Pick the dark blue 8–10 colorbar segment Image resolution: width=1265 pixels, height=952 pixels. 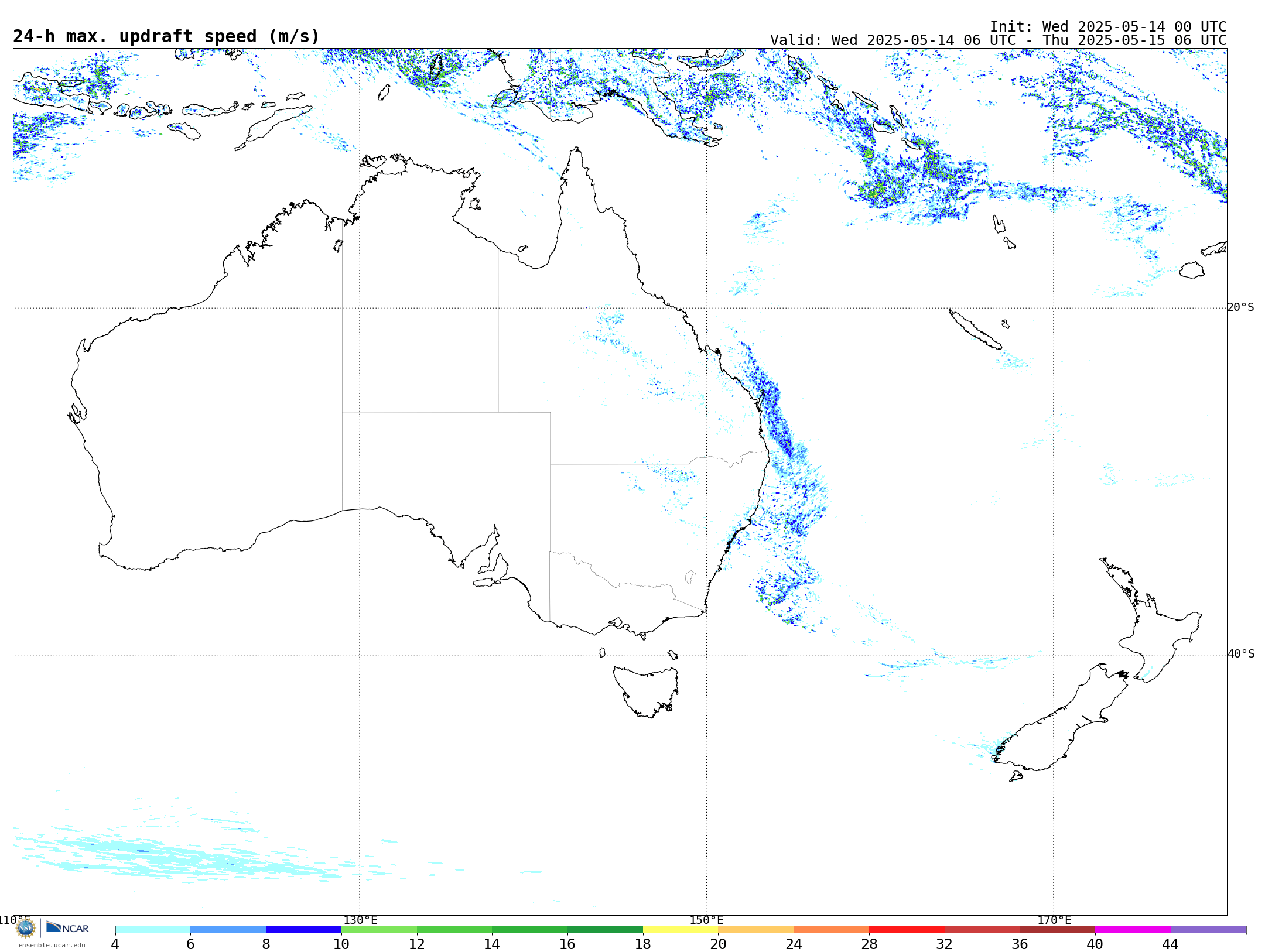pos(303,930)
